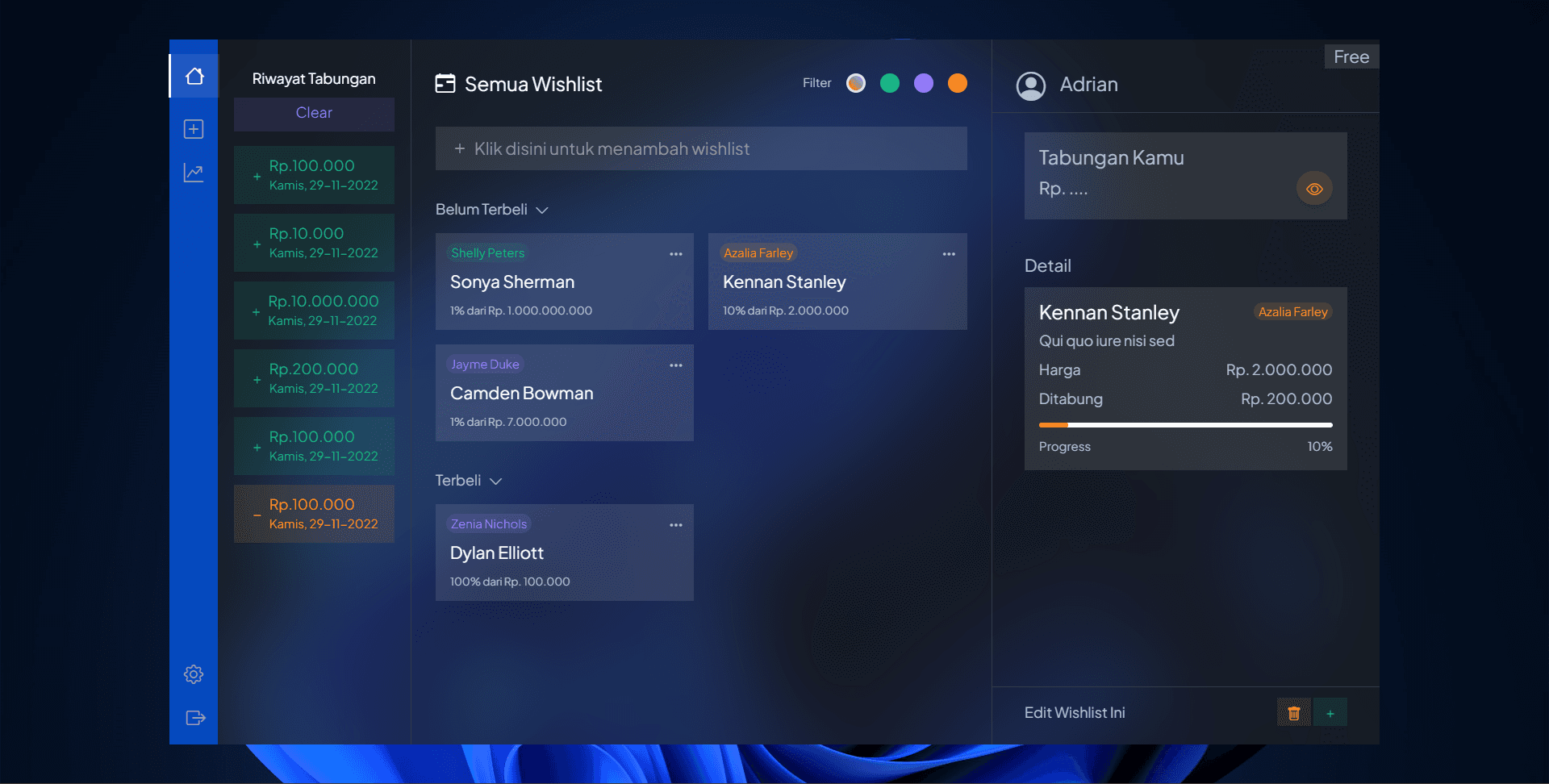This screenshot has height=784, width=1549.
Task: Click Adrian's profile avatar icon
Action: (x=1031, y=85)
